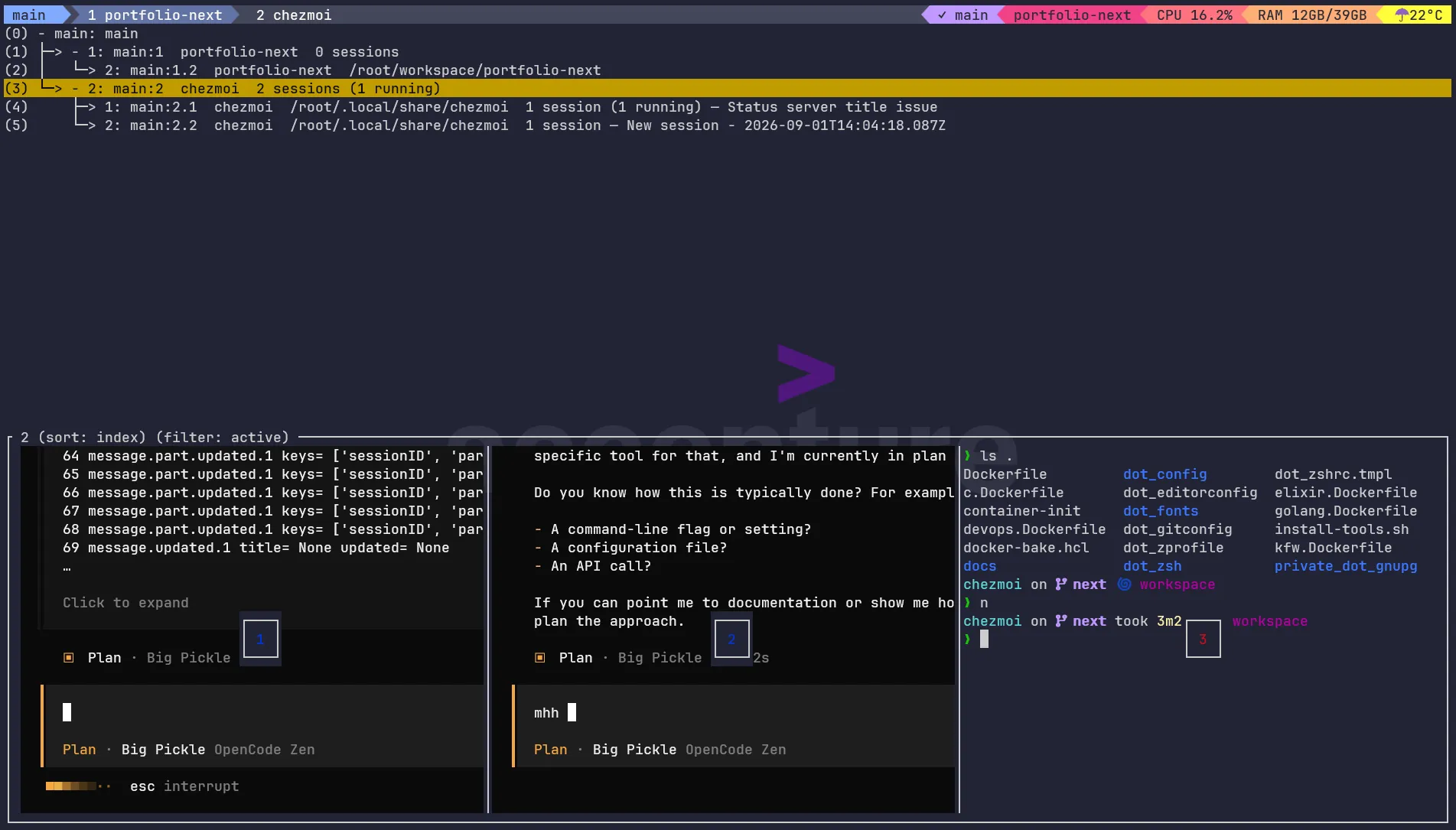The width and height of the screenshot is (1456, 830).
Task: Click 'elixir.Dockerfile' in ls output
Action: 1346,493
